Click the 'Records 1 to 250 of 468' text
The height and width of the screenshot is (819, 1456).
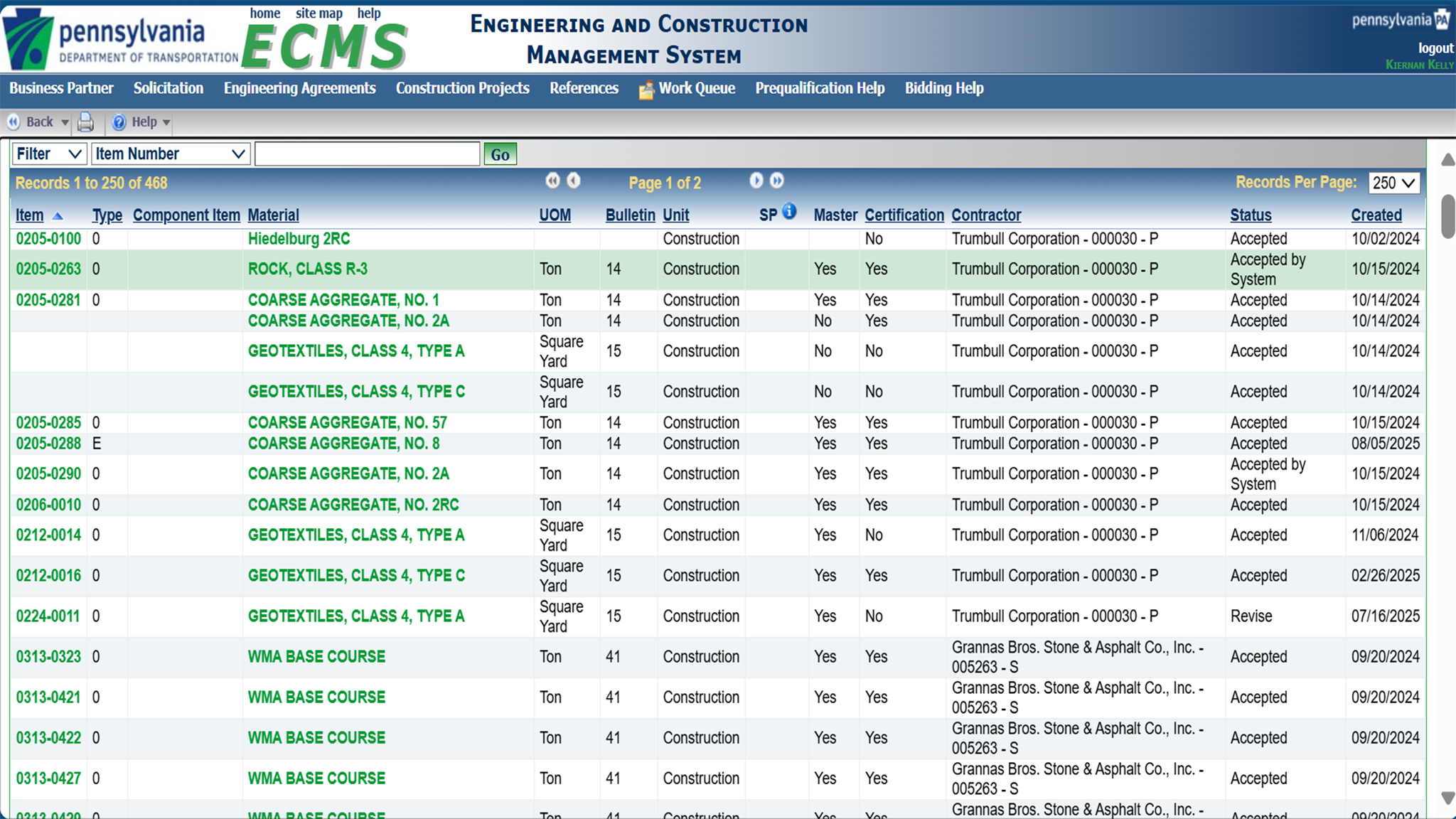[92, 183]
